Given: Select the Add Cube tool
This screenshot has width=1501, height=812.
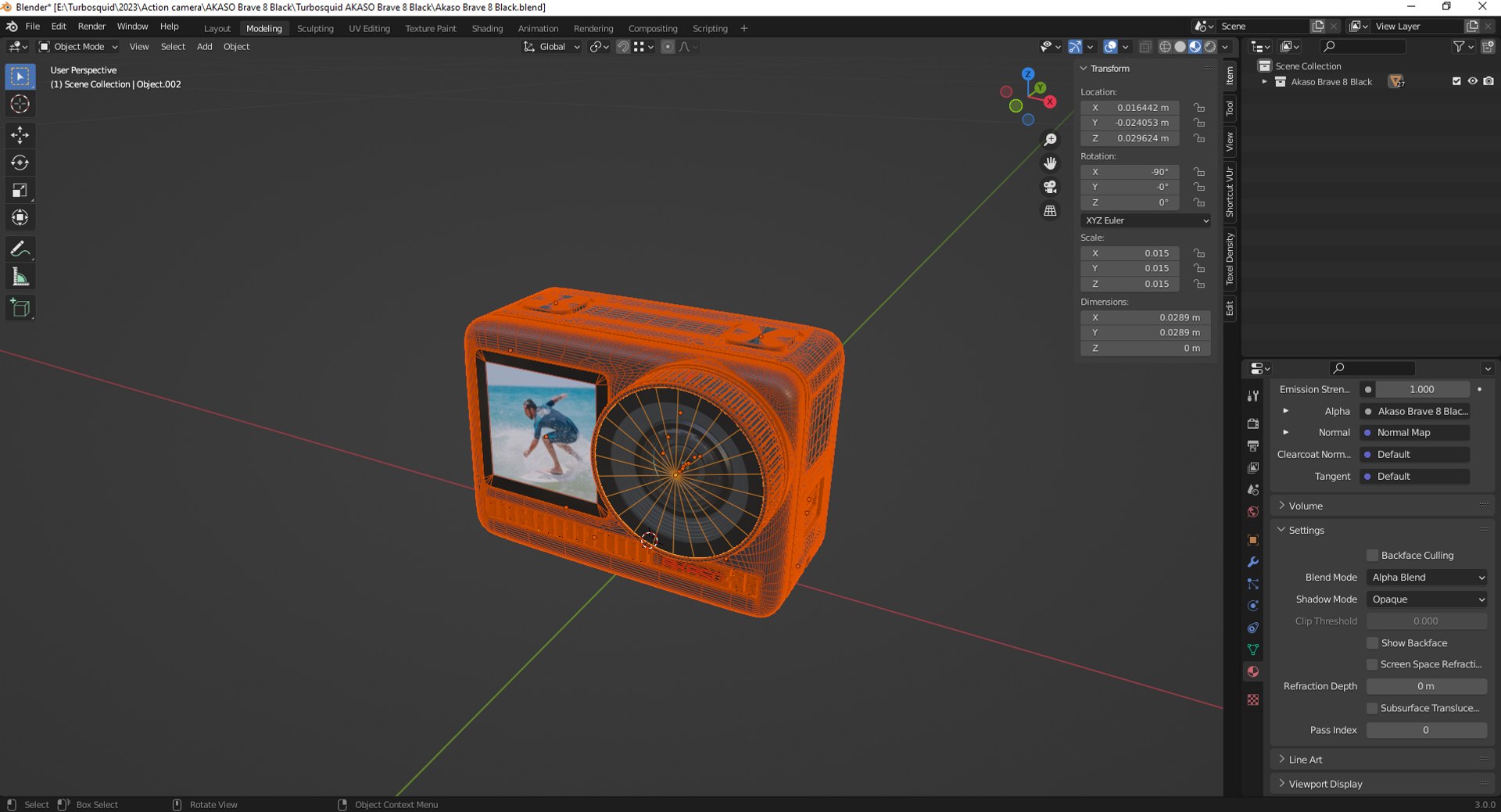Looking at the screenshot, I should pos(20,308).
